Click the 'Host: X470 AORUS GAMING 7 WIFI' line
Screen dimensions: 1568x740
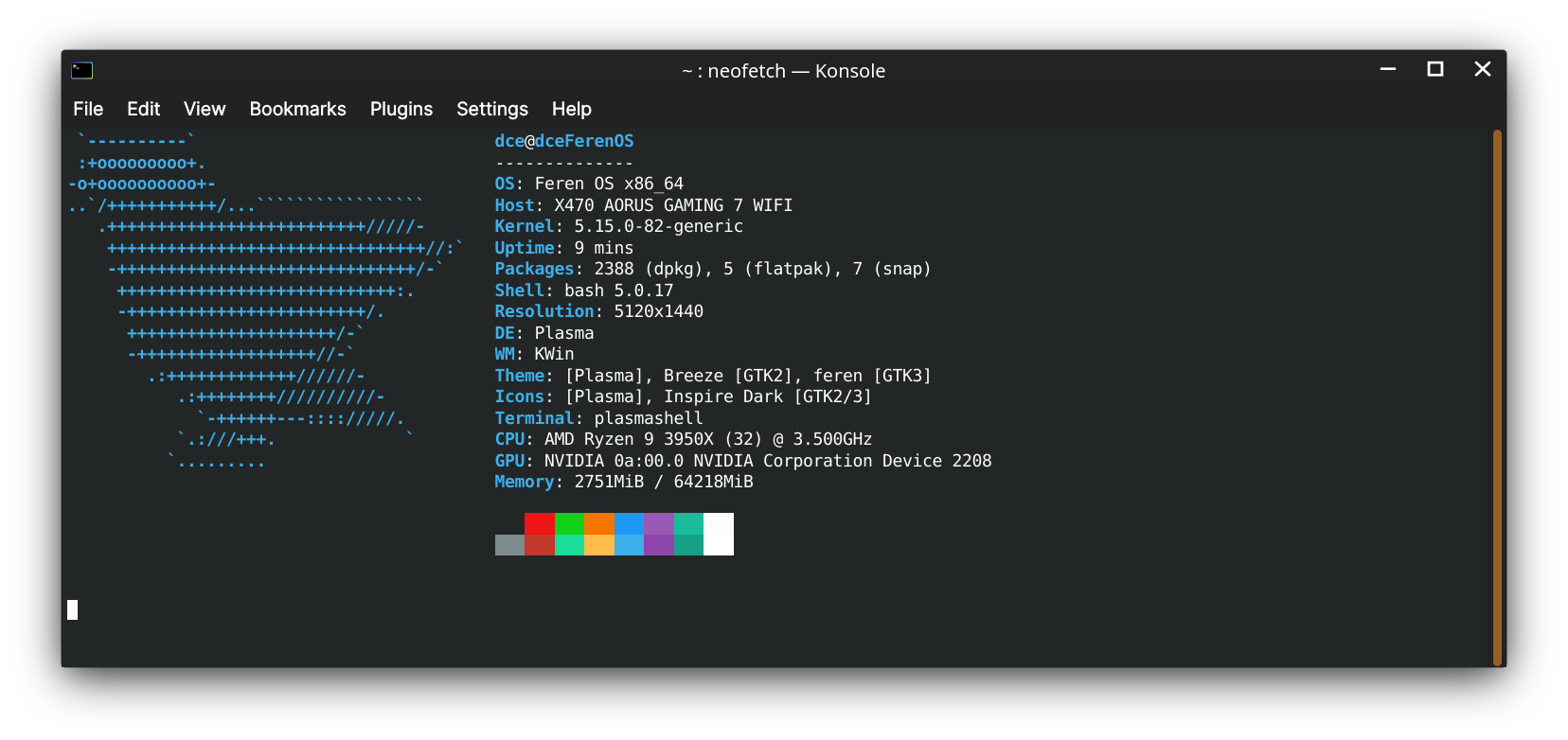pyautogui.click(x=644, y=205)
